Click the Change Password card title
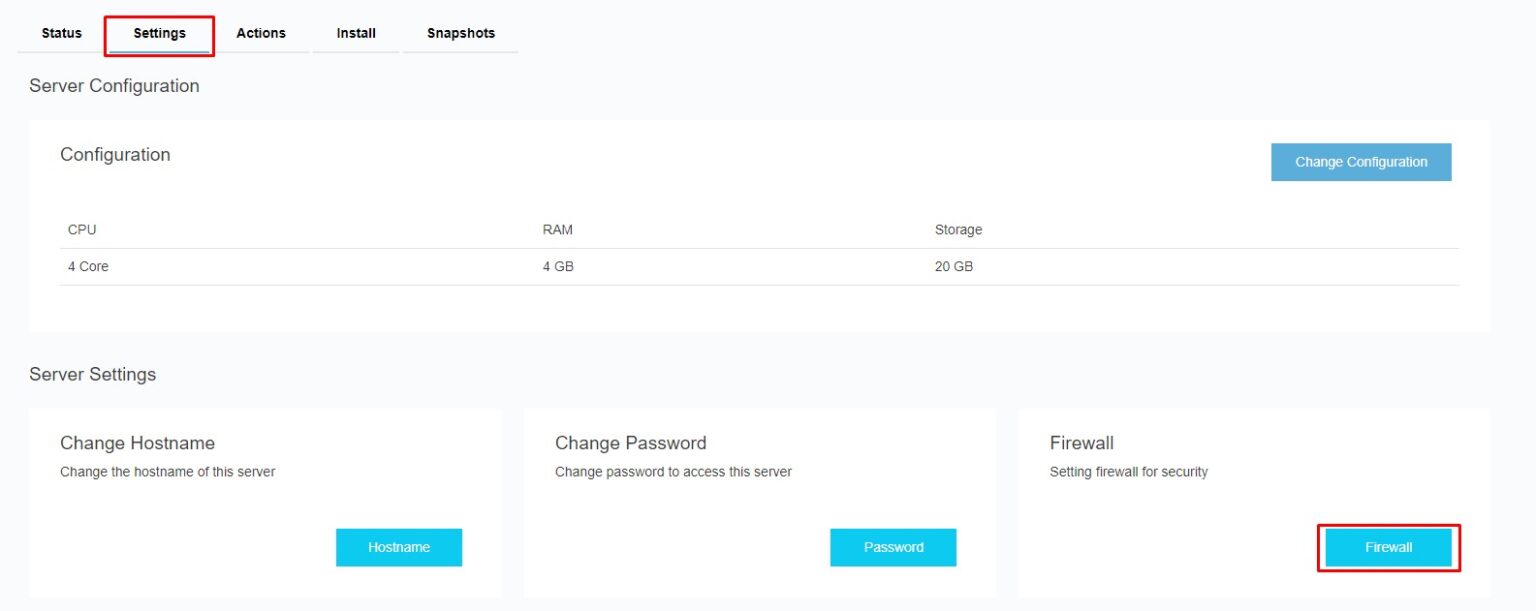This screenshot has height=611, width=1536. pos(630,443)
